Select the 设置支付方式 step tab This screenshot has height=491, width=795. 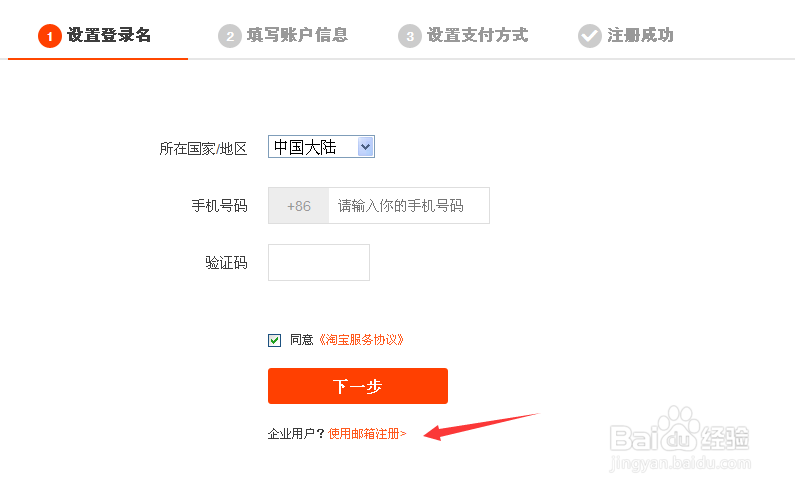click(x=477, y=36)
